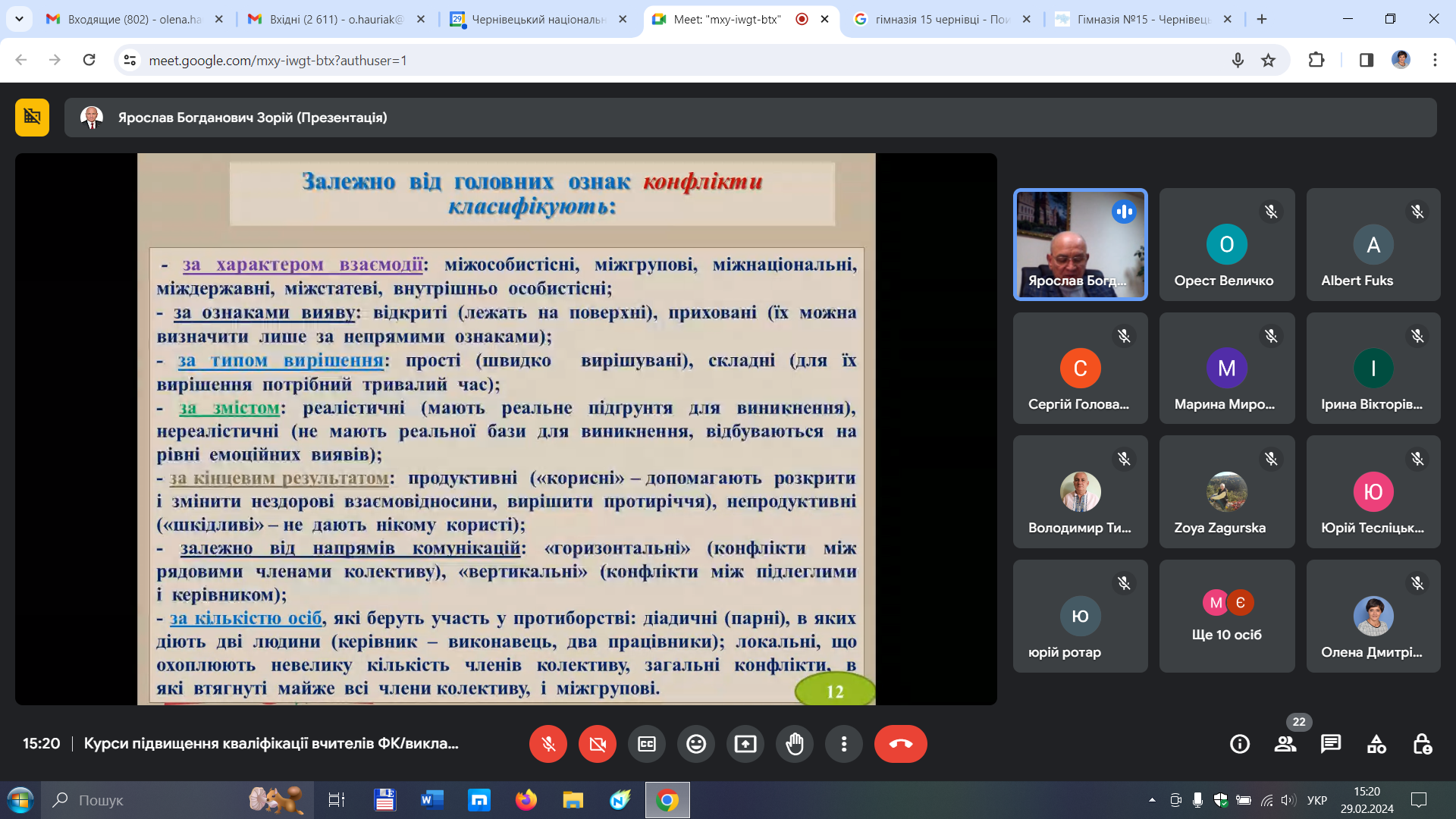The height and width of the screenshot is (819, 1456).
Task: Toggle the muted microphone button
Action: 548,744
